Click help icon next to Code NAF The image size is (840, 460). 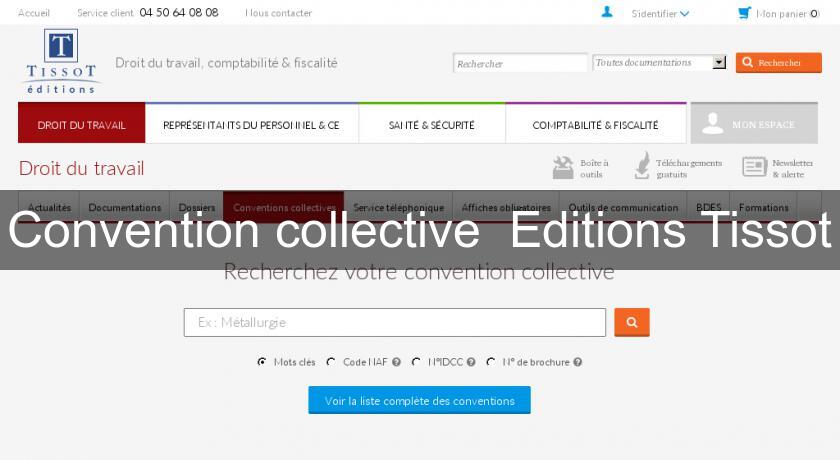396,362
